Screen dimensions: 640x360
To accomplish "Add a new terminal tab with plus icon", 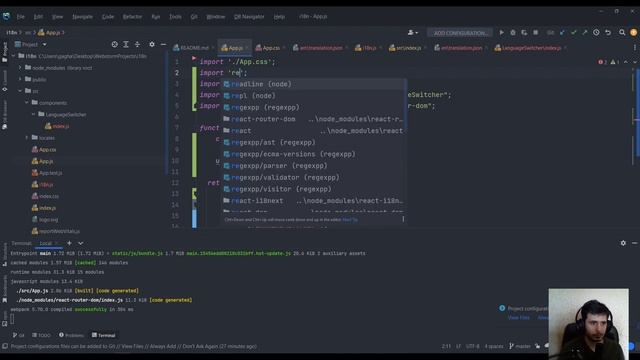I will [69, 243].
